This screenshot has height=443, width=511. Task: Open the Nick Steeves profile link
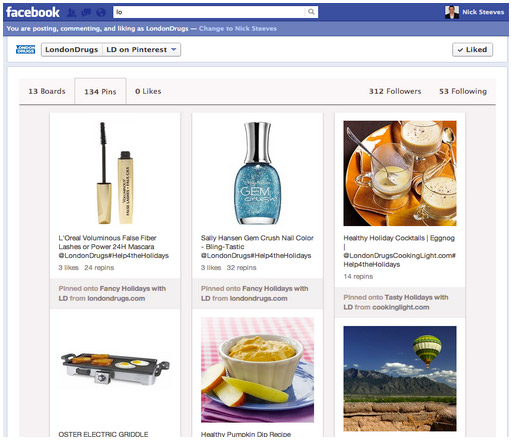pos(483,12)
